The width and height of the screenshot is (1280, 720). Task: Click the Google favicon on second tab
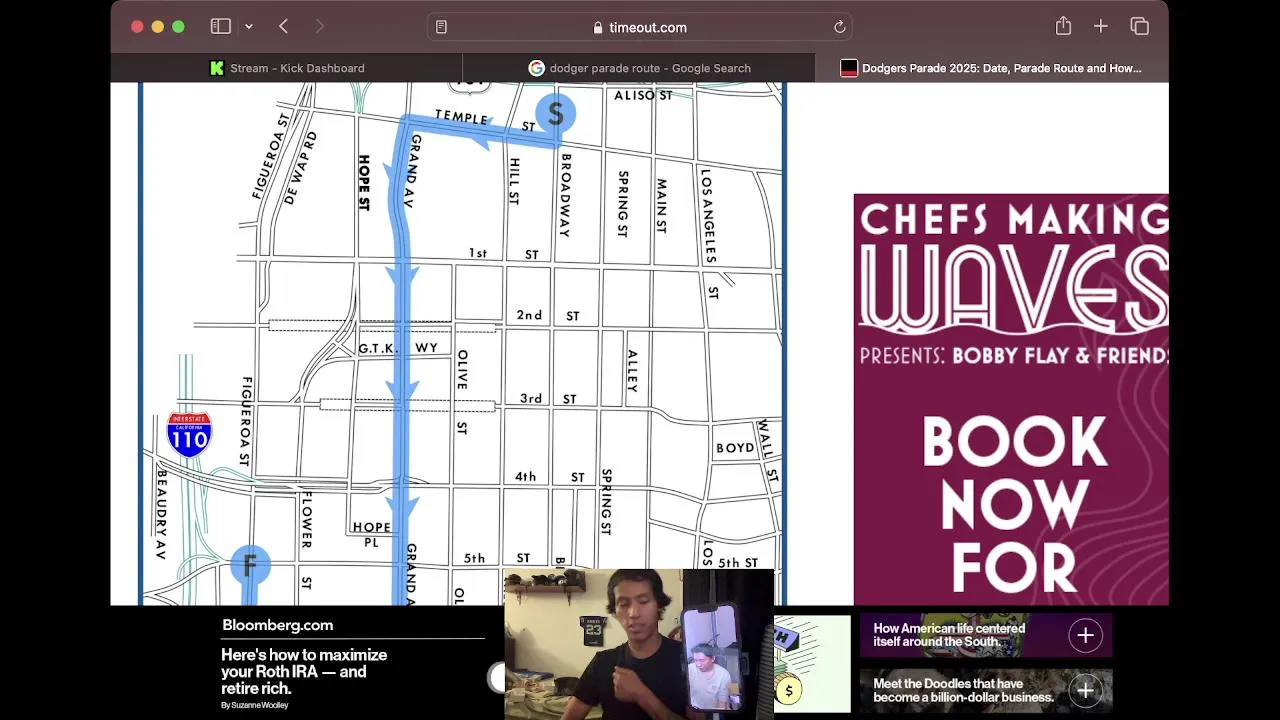click(x=536, y=68)
